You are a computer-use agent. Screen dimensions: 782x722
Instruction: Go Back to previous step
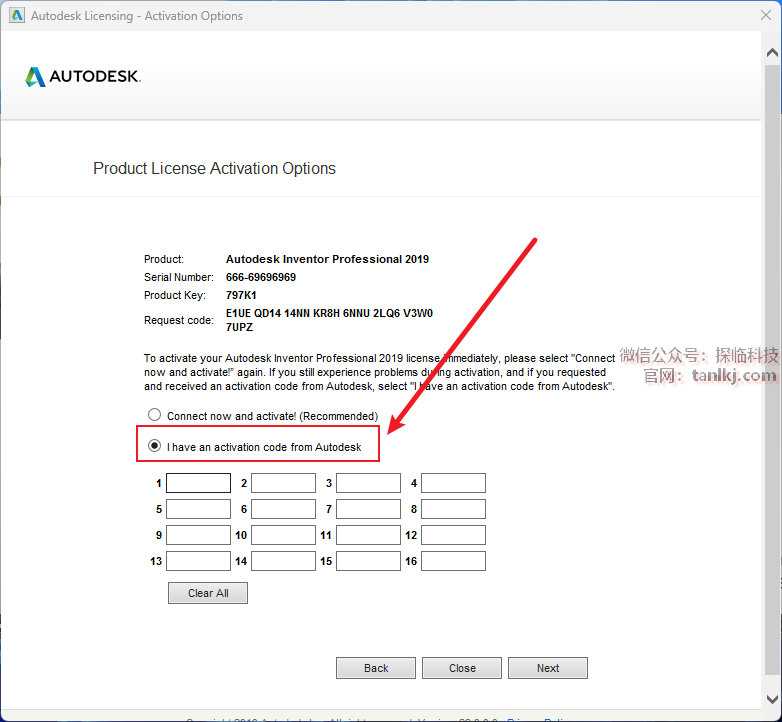[x=376, y=668]
